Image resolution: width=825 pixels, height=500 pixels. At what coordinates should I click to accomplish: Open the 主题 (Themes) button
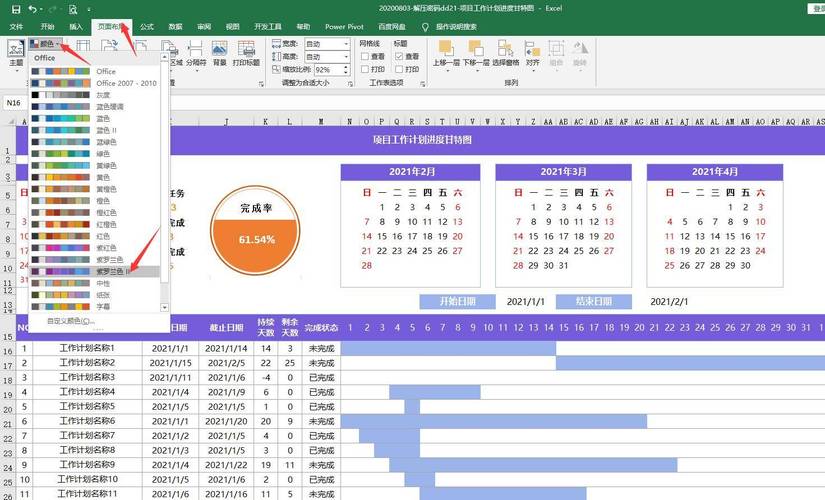16,54
